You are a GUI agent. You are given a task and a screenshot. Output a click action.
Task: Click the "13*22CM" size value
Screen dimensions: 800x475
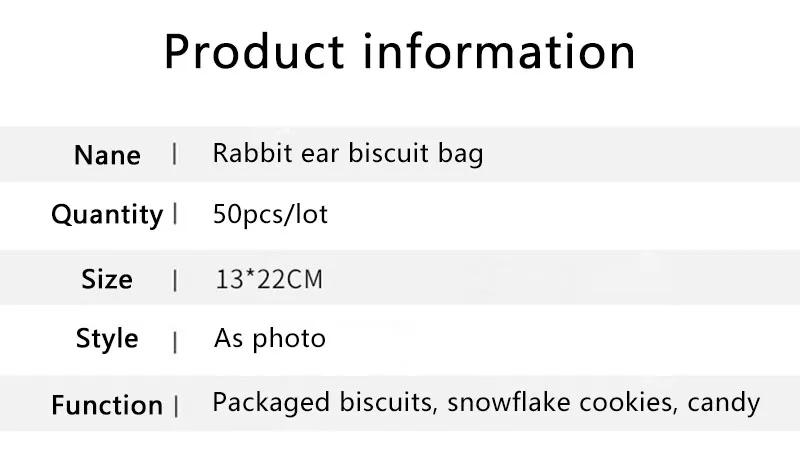[269, 279]
